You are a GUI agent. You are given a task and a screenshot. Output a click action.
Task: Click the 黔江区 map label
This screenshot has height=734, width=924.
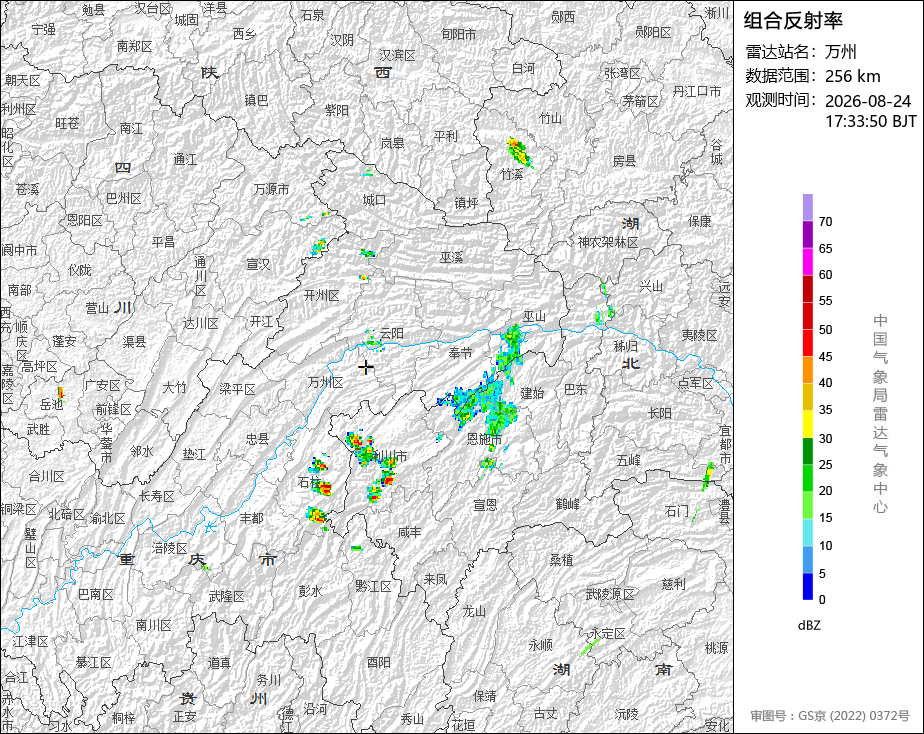pyautogui.click(x=374, y=586)
